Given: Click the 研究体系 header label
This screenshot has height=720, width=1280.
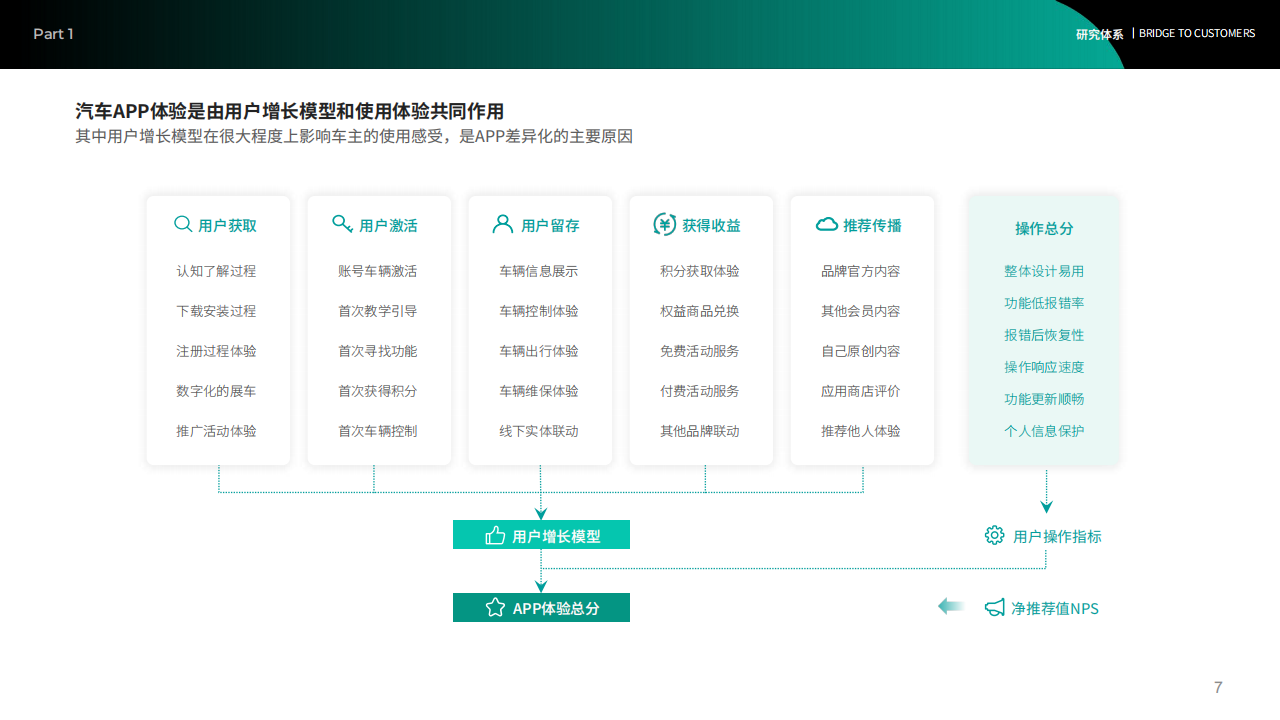Looking at the screenshot, I should tap(1100, 34).
